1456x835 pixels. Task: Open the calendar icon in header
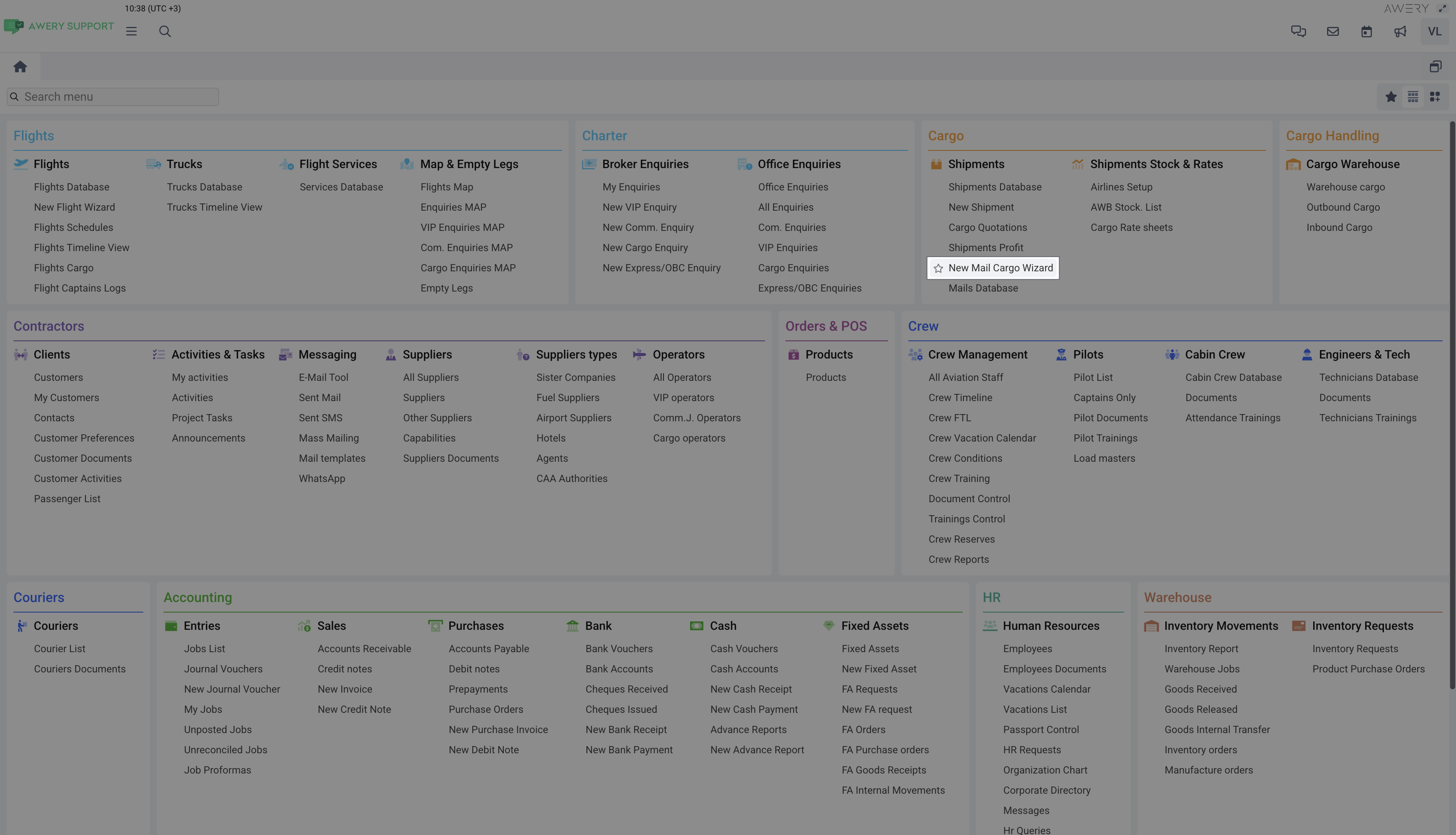(1367, 32)
